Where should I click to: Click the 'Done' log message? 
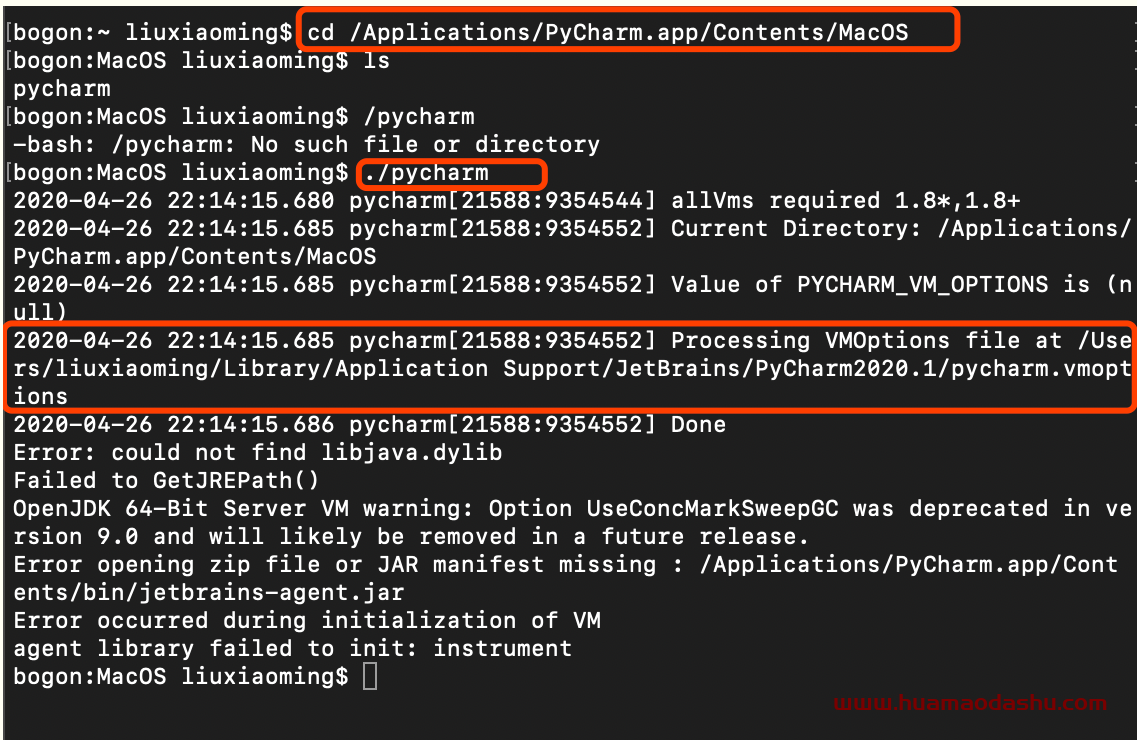click(698, 425)
